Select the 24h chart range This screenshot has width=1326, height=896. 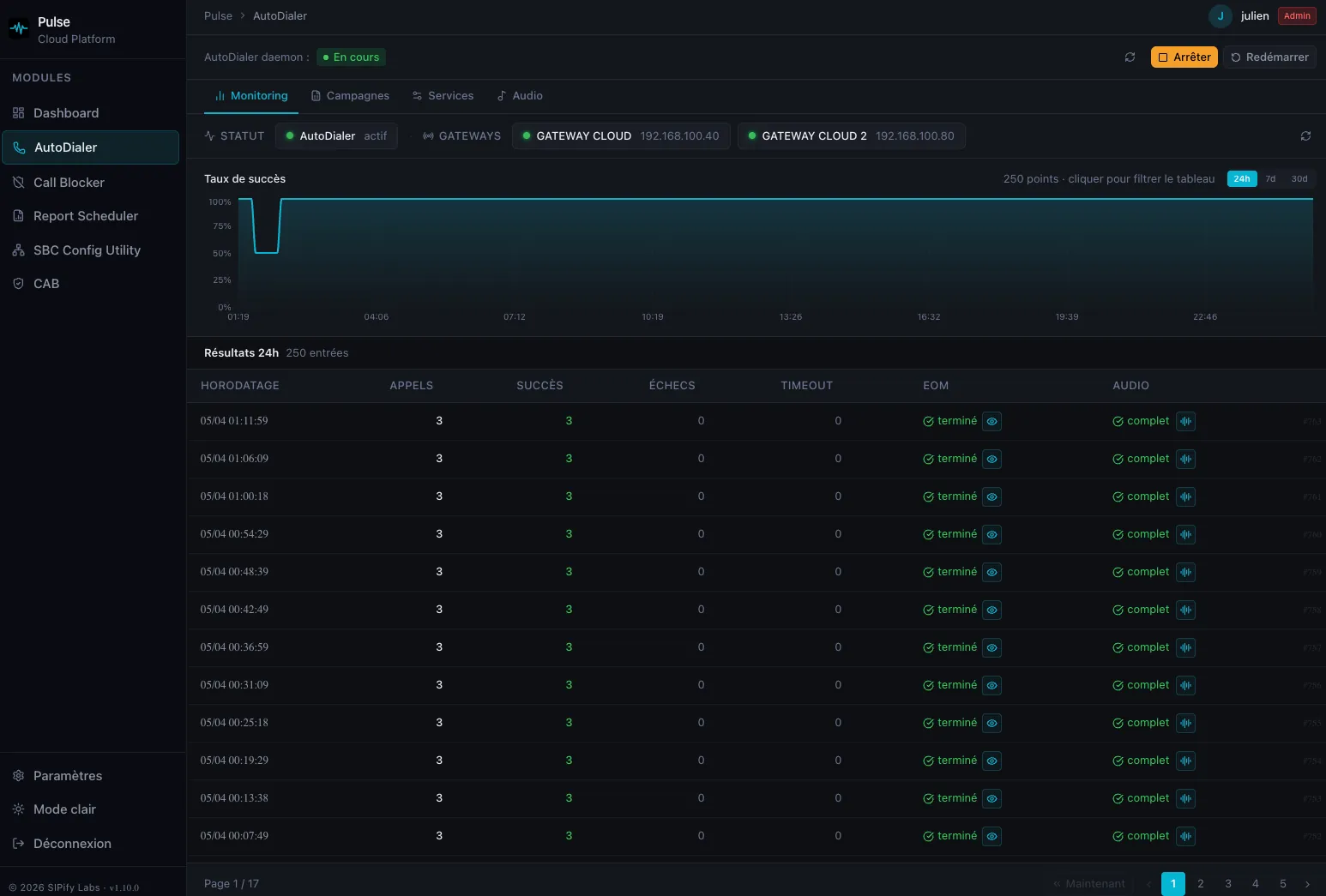click(x=1242, y=179)
